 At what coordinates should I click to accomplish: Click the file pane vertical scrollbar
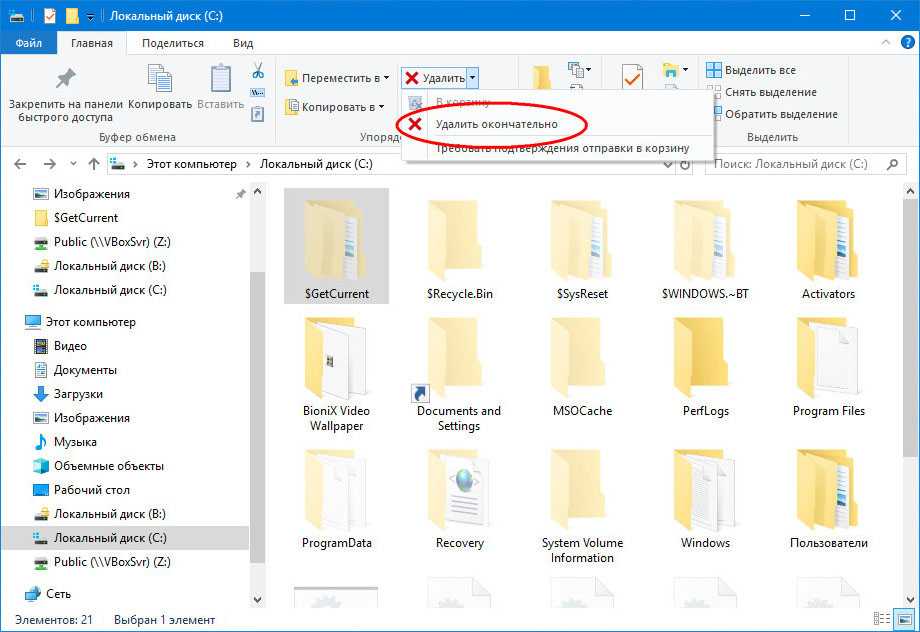coord(909,327)
